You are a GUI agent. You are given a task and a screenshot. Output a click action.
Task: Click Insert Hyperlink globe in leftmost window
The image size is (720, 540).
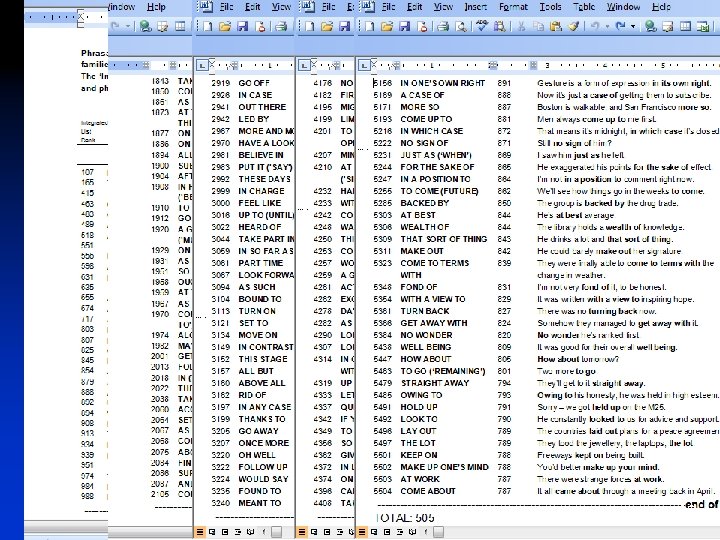pyautogui.click(x=146, y=27)
